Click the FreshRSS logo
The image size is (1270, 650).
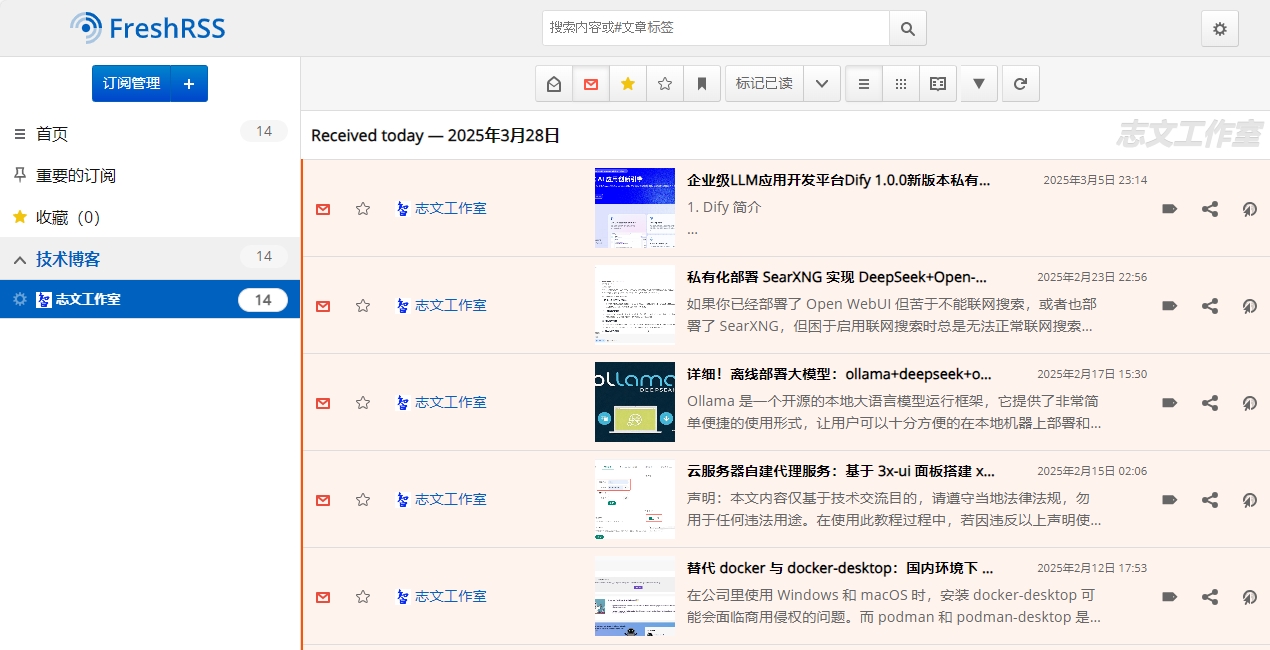[148, 28]
